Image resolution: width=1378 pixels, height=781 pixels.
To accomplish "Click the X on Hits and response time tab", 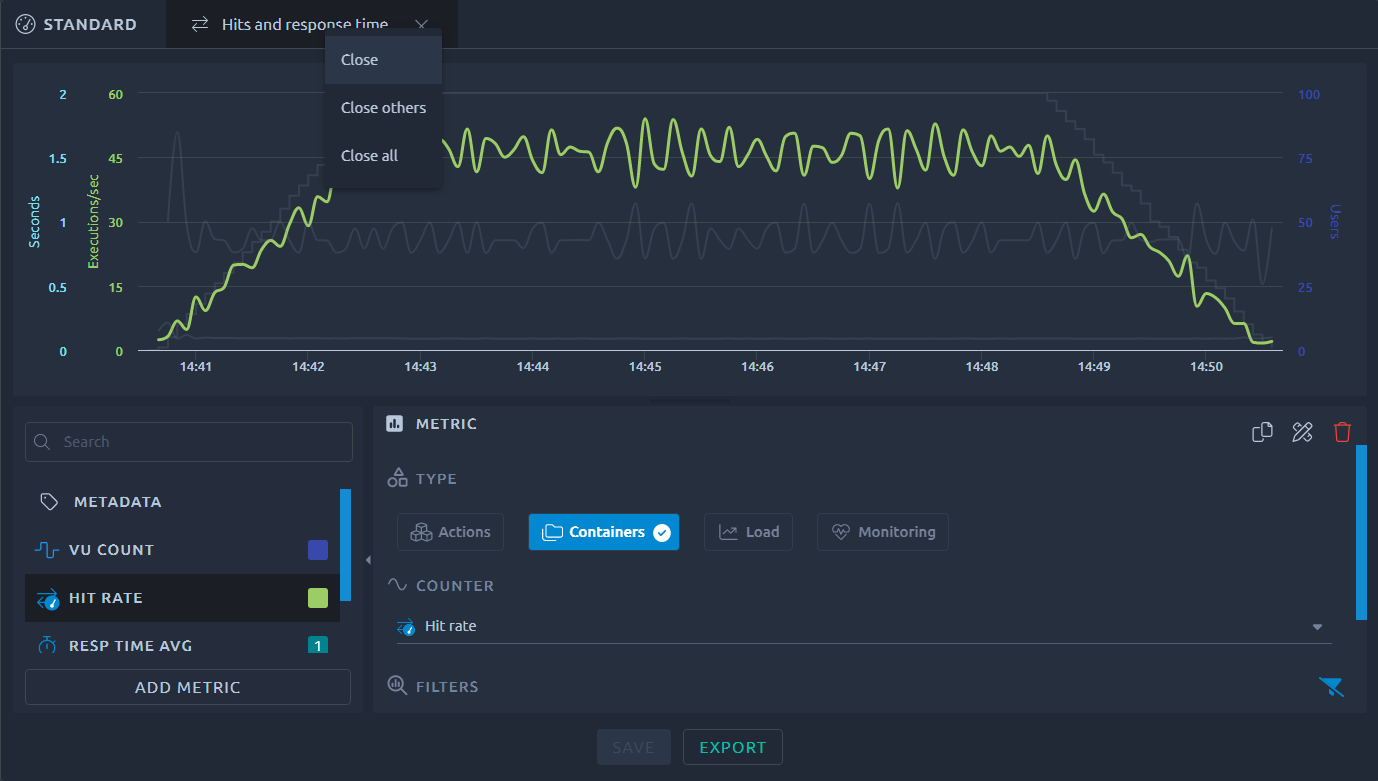I will pyautogui.click(x=422, y=24).
